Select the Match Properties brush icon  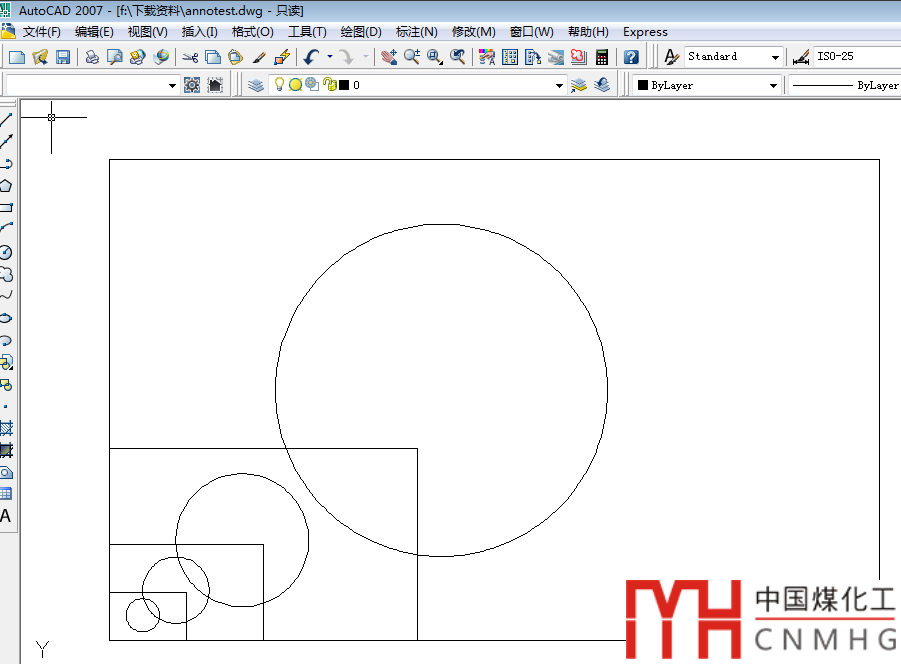coord(259,57)
